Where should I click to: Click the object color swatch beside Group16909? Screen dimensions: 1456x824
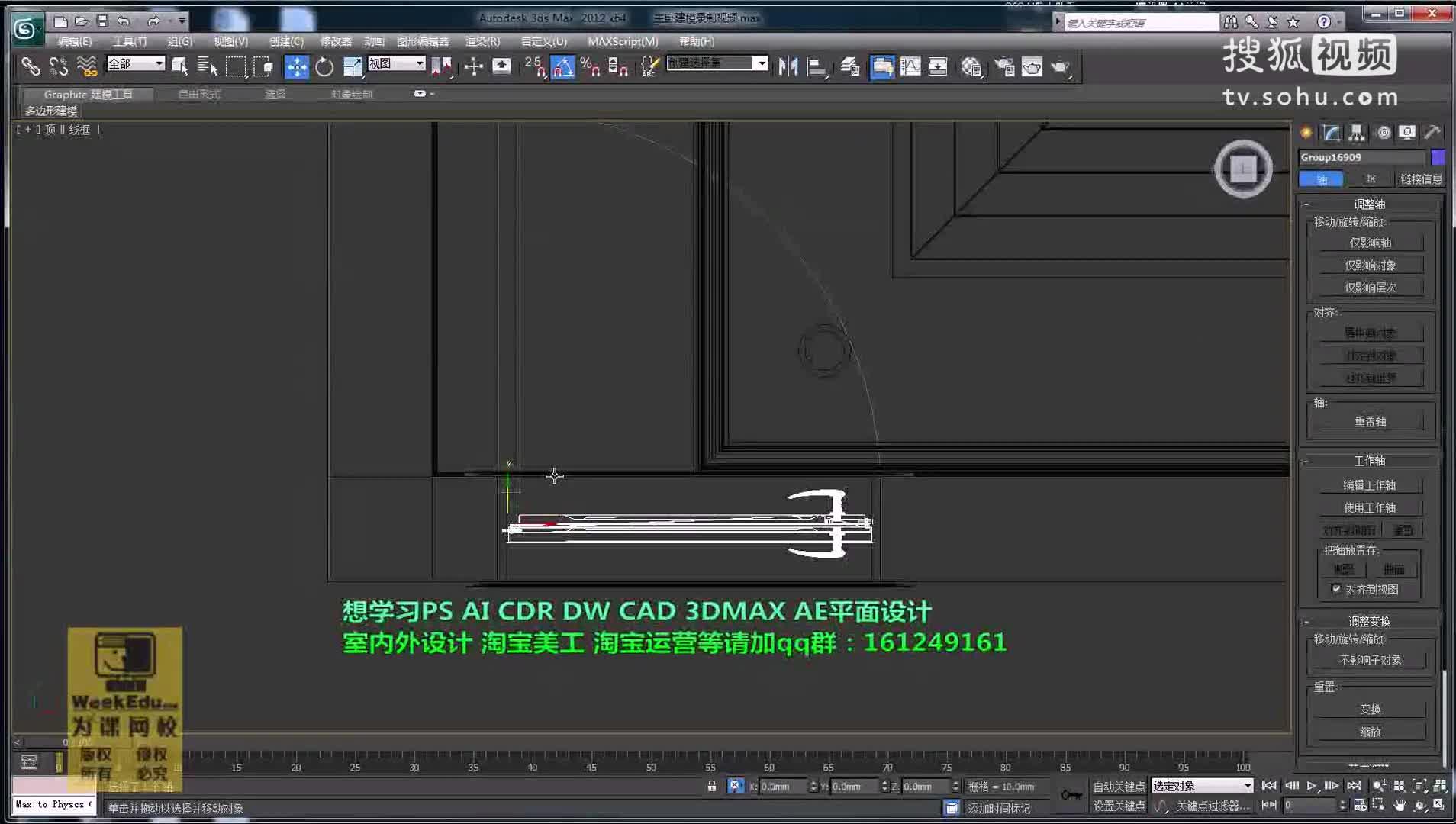click(x=1439, y=157)
